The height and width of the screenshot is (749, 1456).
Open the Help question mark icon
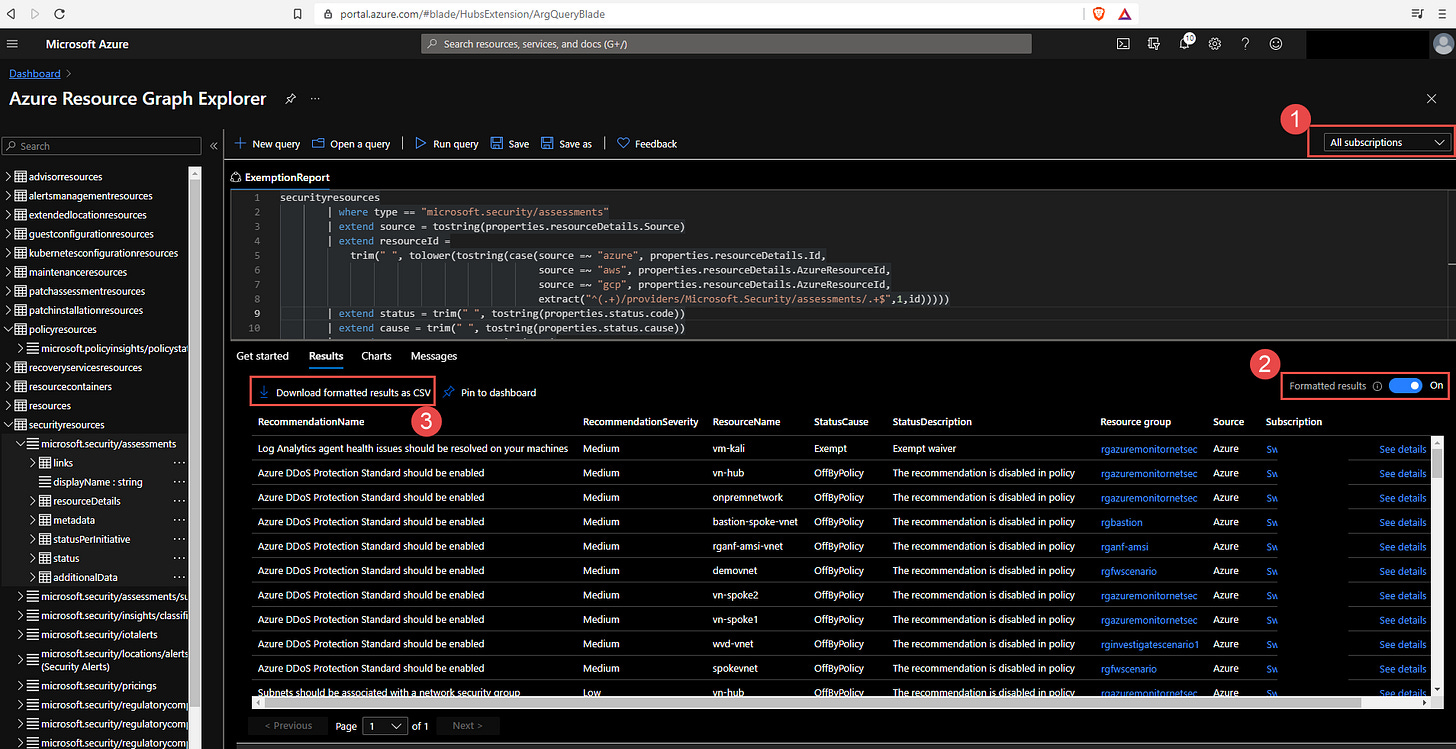coord(1245,44)
